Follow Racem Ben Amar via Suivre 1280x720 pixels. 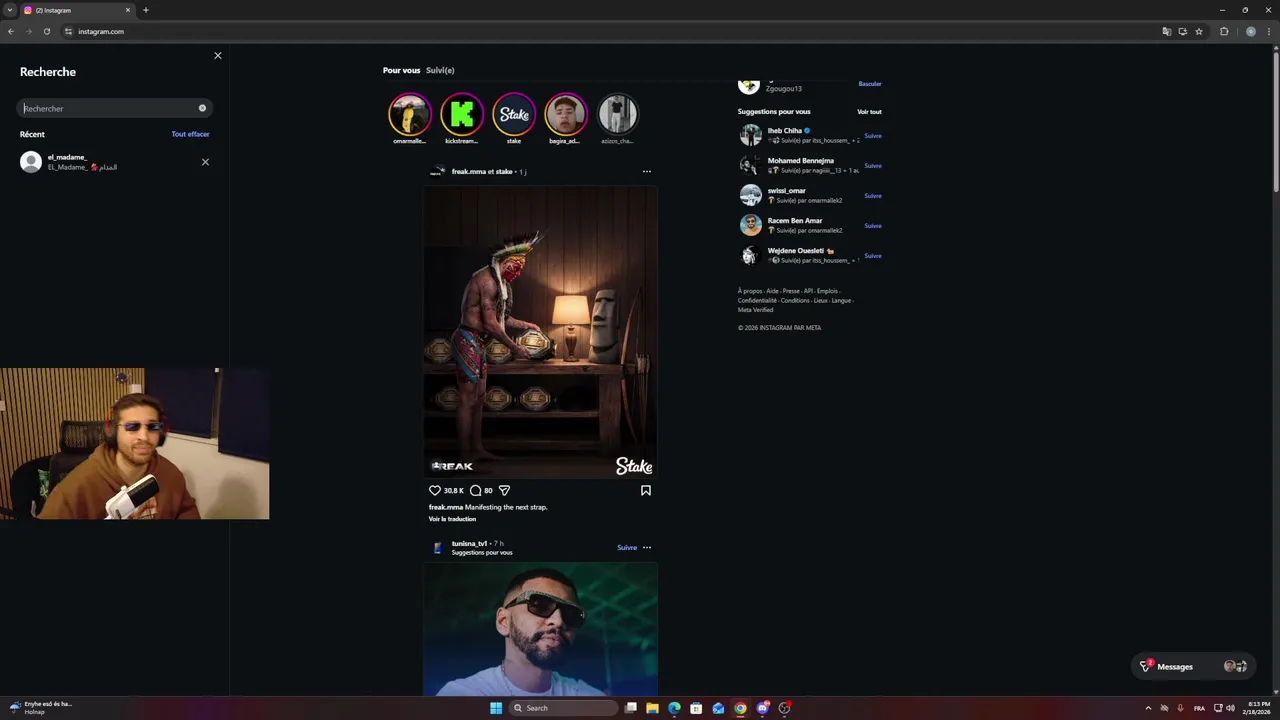873,226
